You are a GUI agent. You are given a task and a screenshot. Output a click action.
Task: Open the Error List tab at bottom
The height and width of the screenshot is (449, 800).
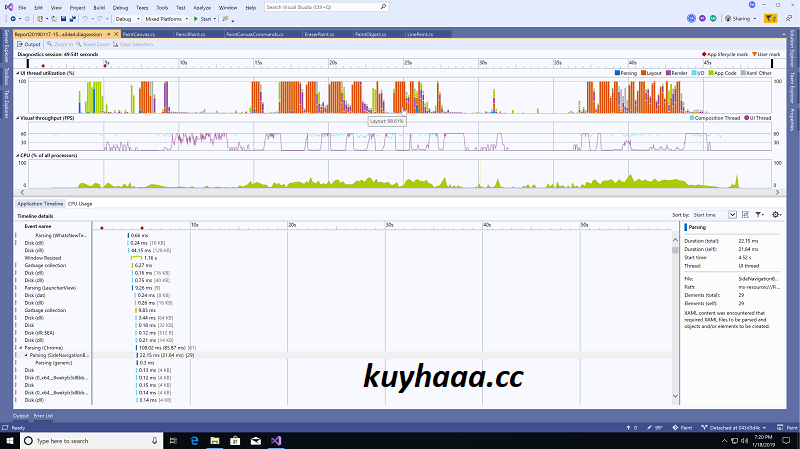(x=43, y=416)
